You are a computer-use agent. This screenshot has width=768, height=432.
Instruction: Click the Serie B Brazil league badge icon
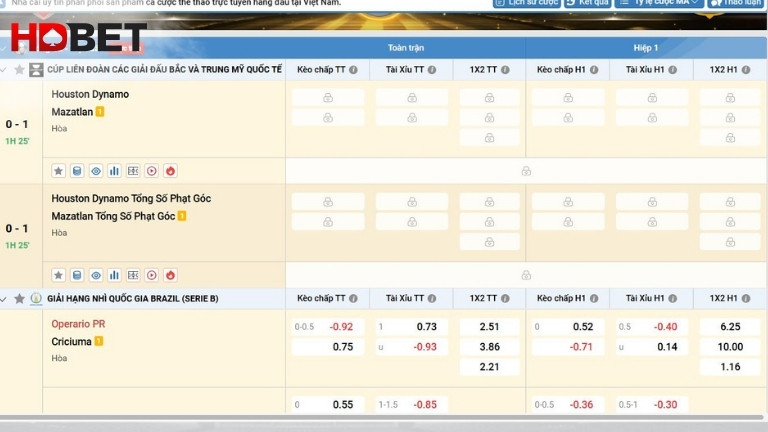[x=36, y=298]
